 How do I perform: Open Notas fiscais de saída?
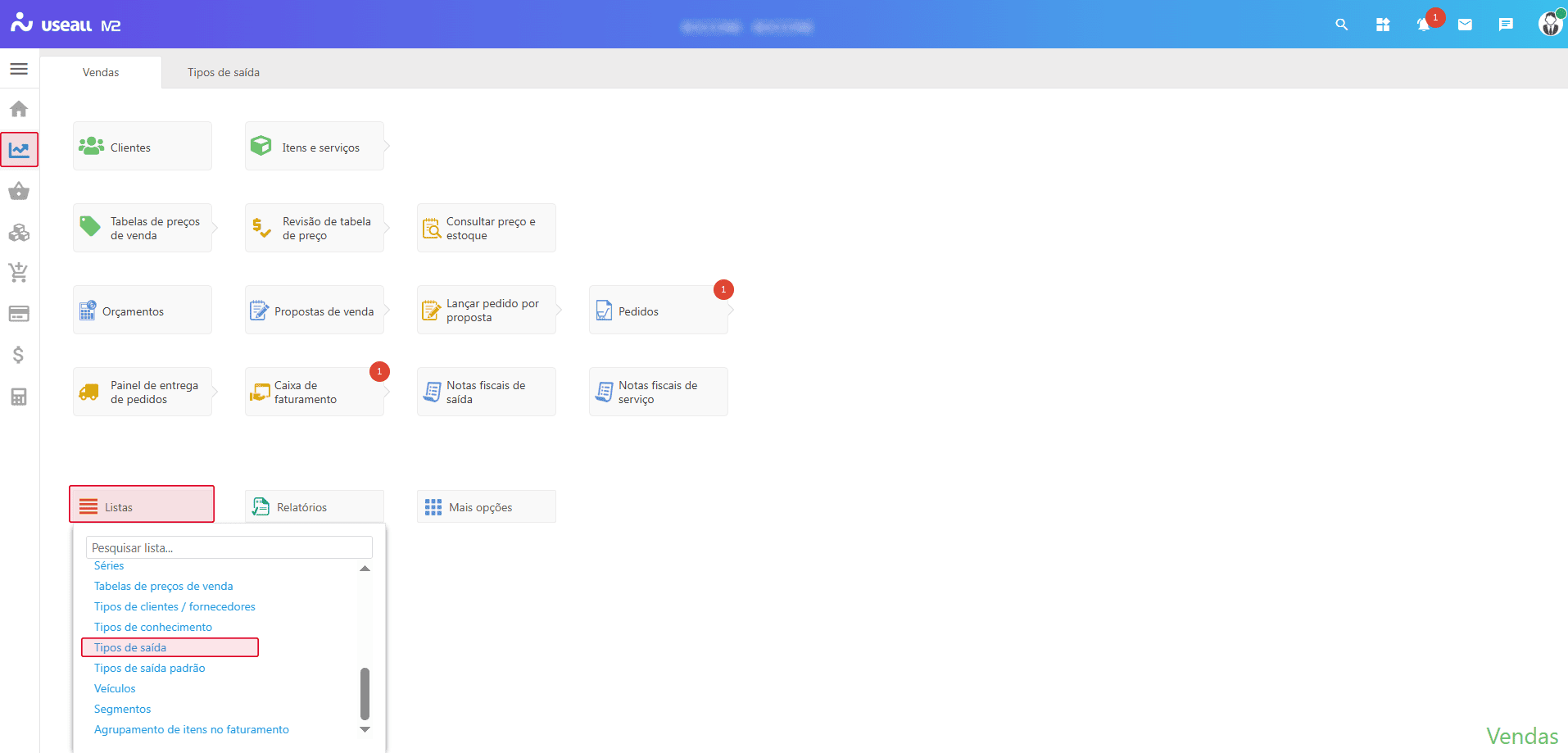(x=487, y=392)
